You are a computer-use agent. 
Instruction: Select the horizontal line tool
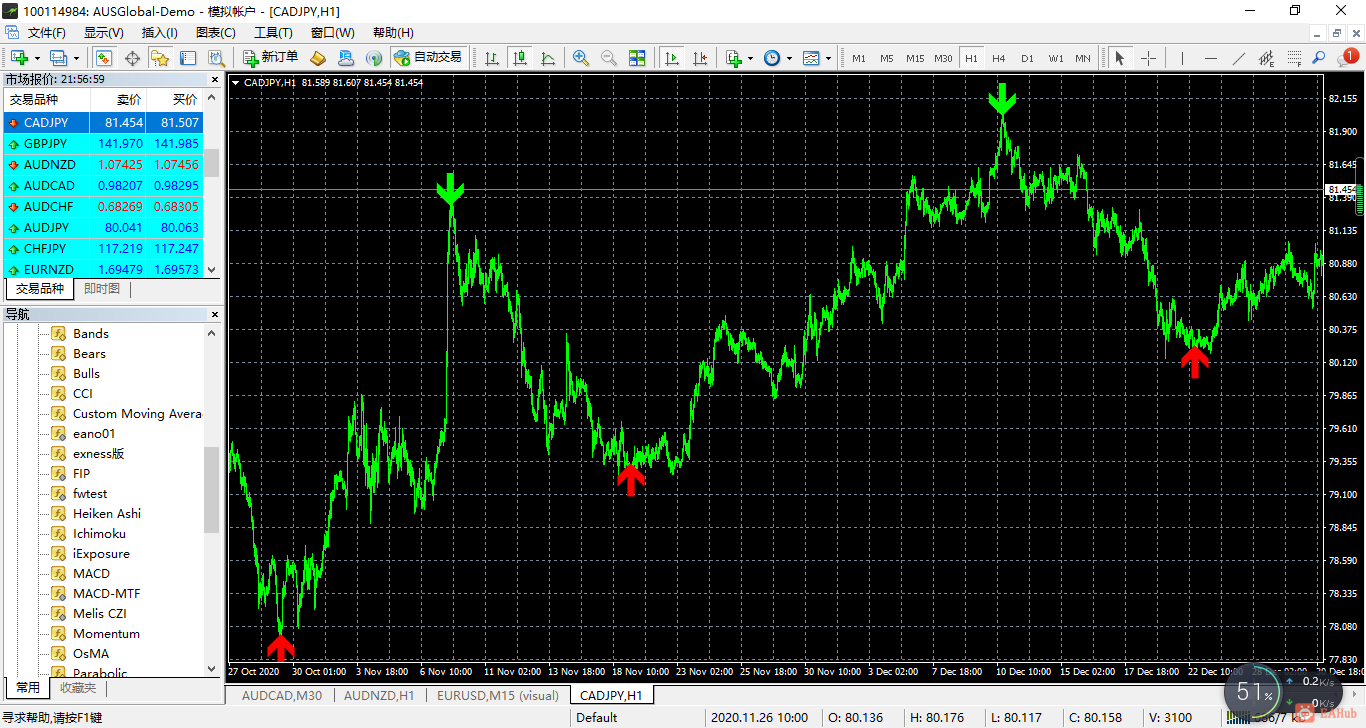(1210, 58)
